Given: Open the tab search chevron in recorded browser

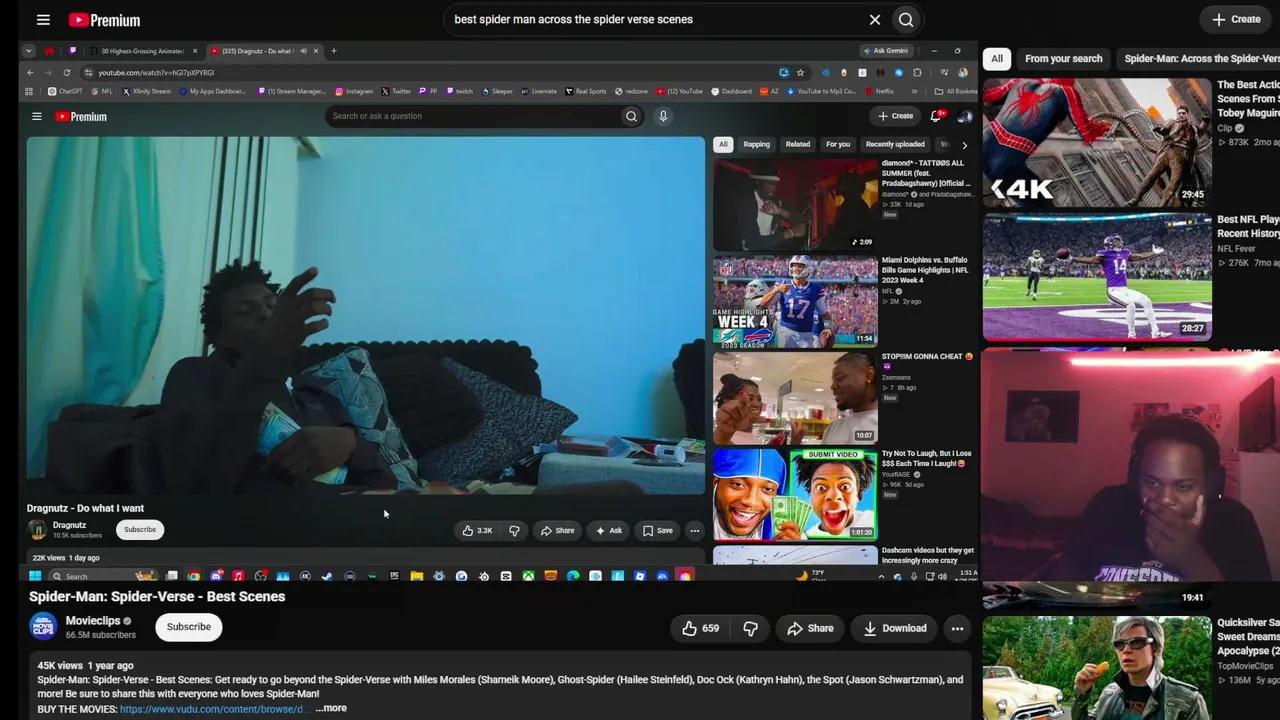Looking at the screenshot, I should [x=29, y=51].
